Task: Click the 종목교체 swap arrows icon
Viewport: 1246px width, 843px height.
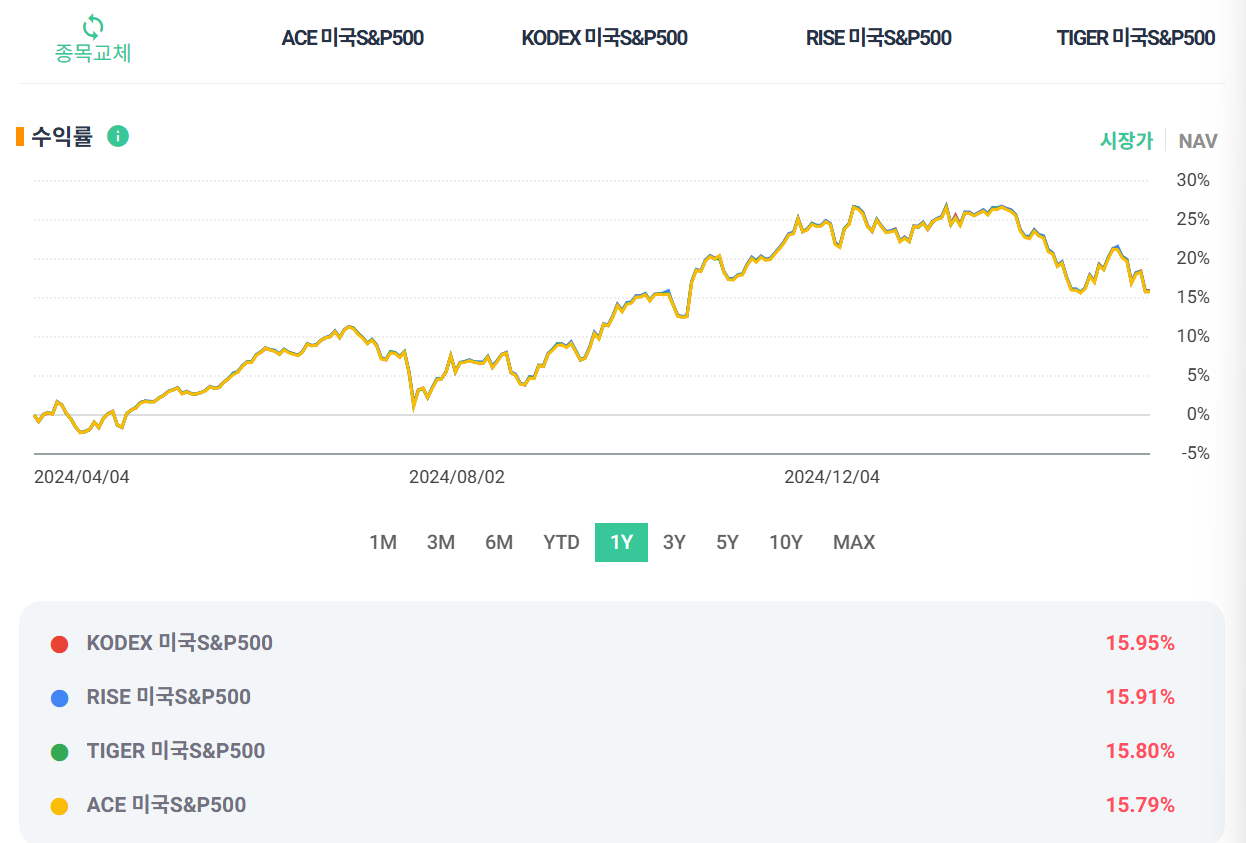Action: tap(93, 26)
